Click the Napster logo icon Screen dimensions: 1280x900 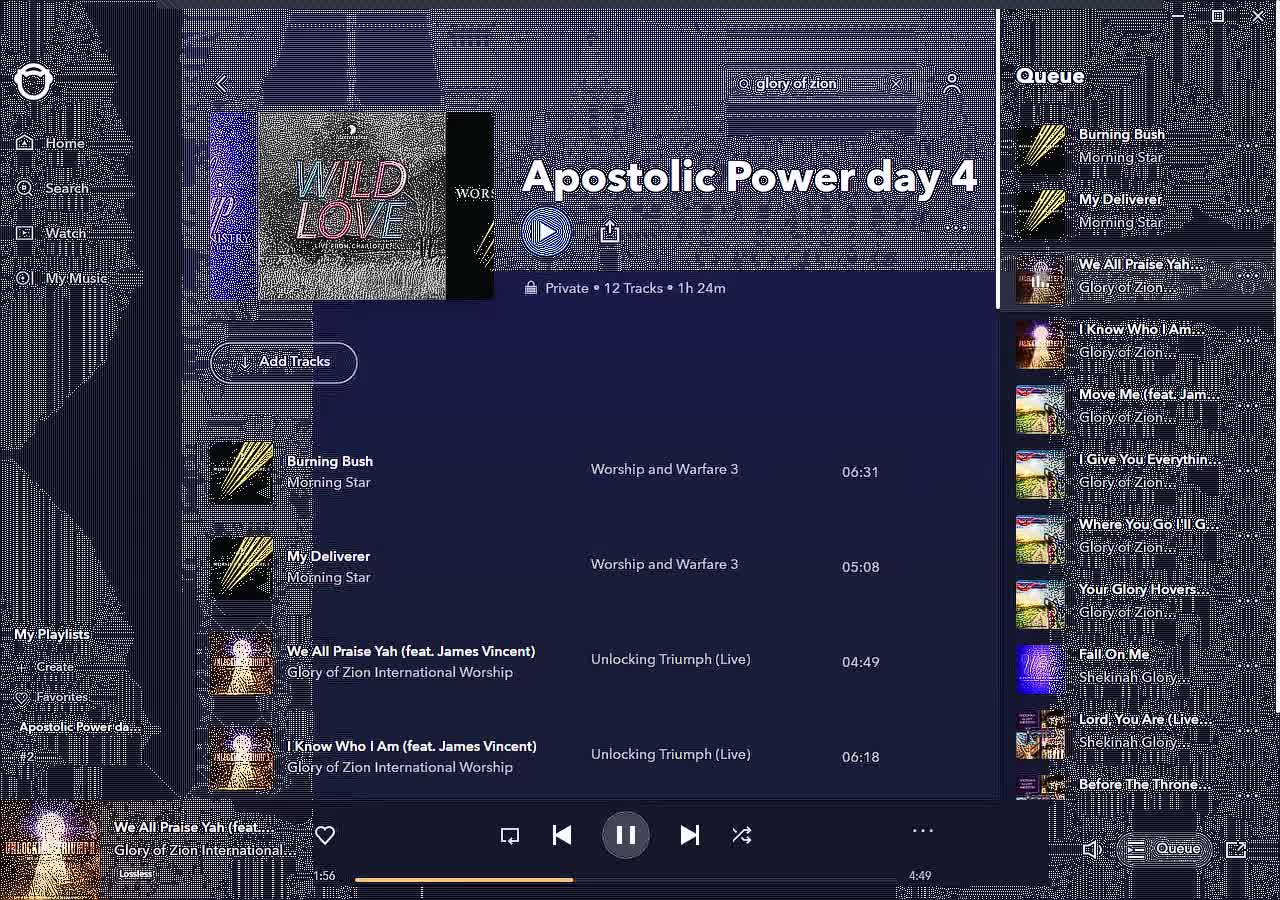pyautogui.click(x=33, y=82)
